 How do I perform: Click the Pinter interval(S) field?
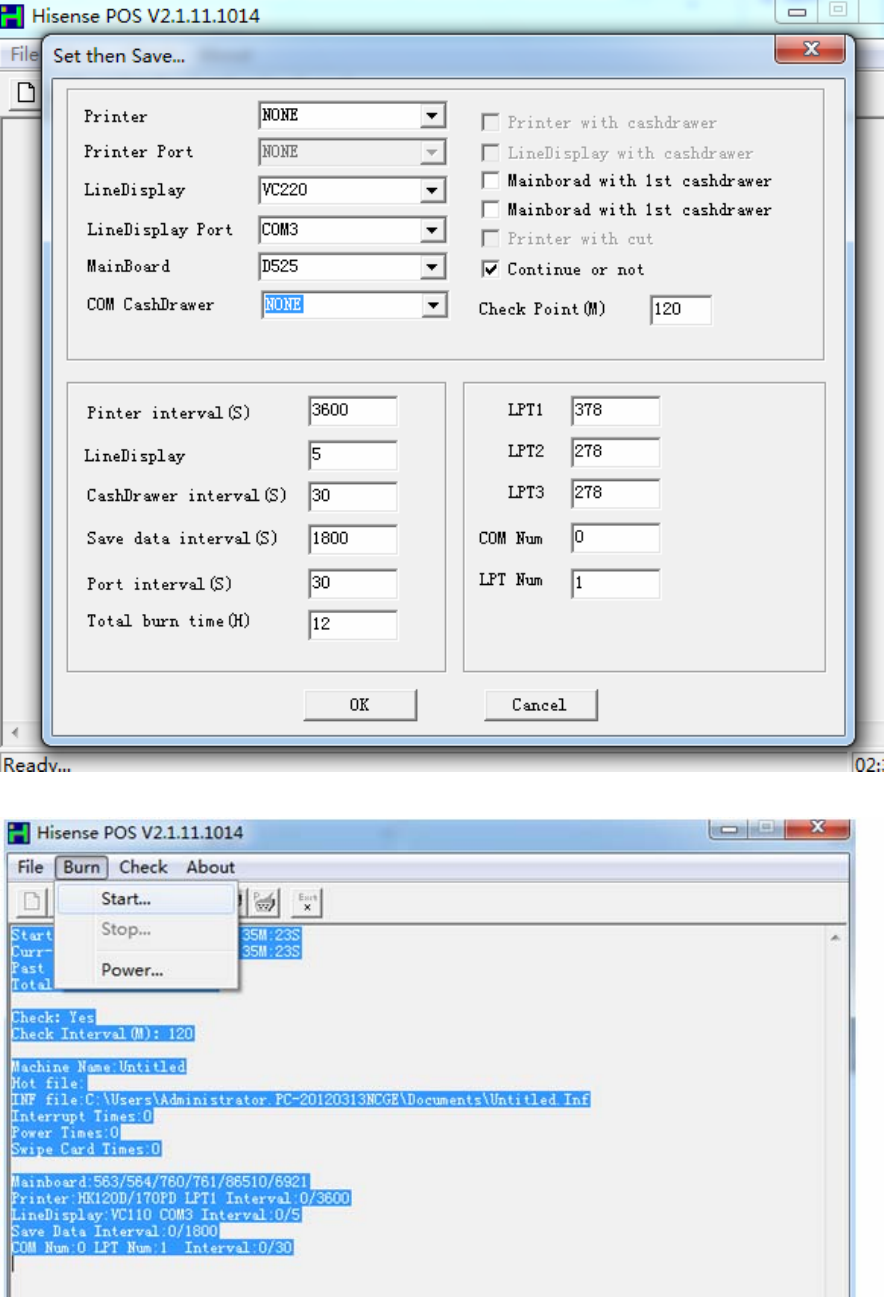tap(353, 411)
